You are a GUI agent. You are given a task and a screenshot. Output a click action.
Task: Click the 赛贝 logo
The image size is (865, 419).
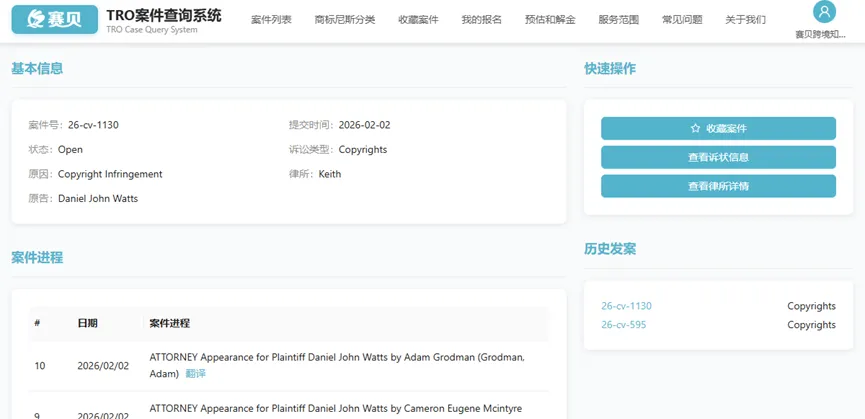tap(55, 19)
